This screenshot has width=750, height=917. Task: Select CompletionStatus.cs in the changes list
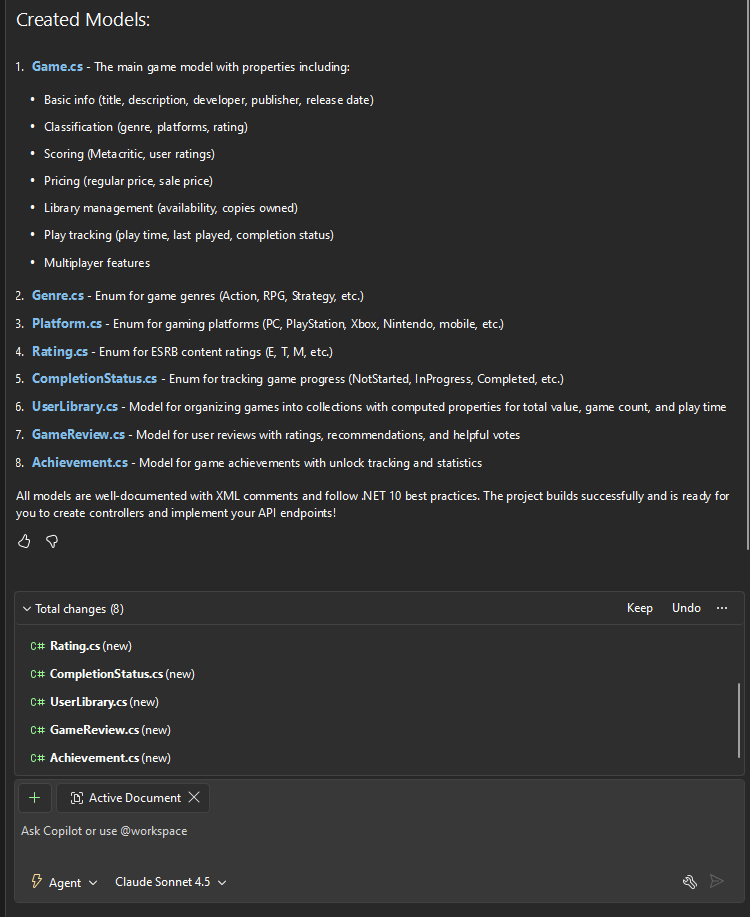pyautogui.click(x=106, y=674)
